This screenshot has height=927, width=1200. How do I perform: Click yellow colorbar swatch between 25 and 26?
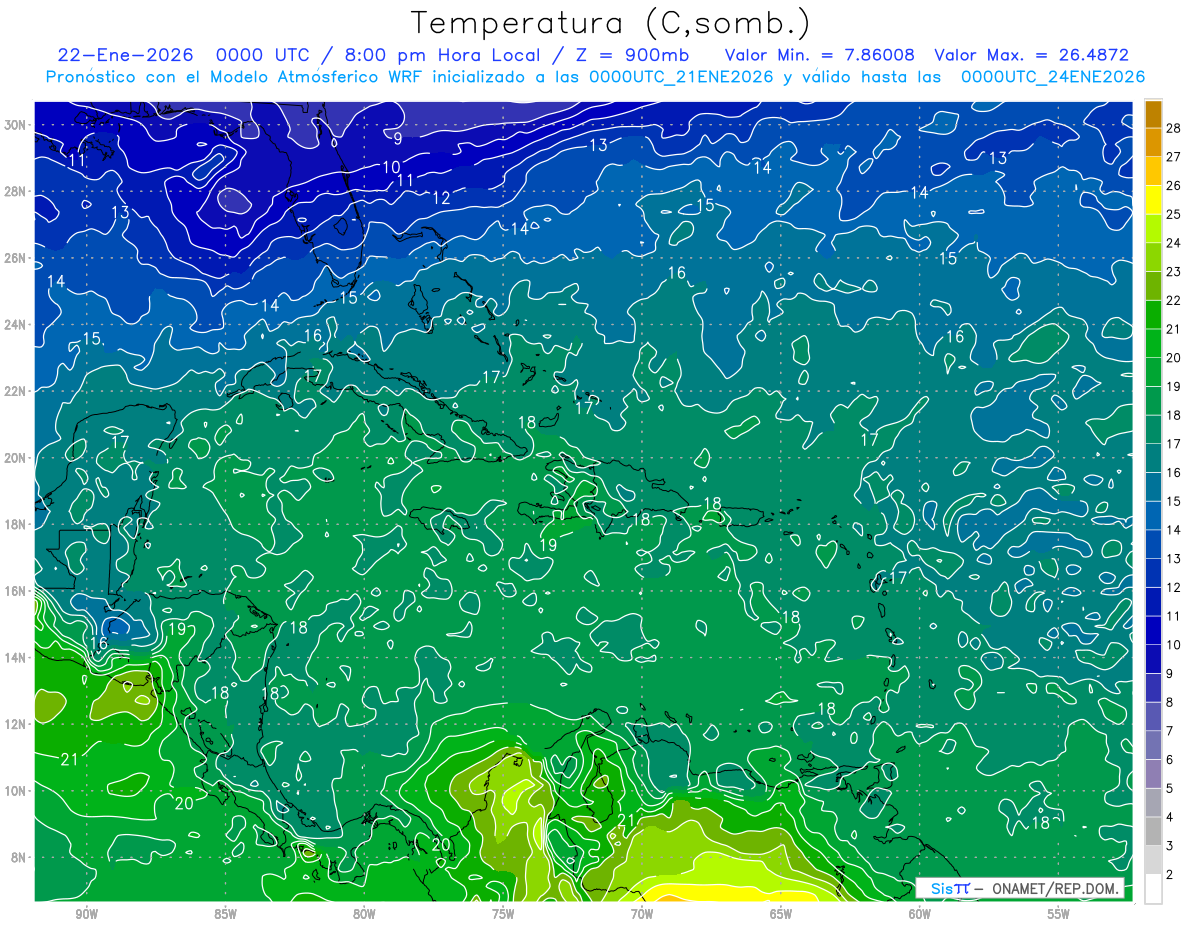tap(1153, 200)
